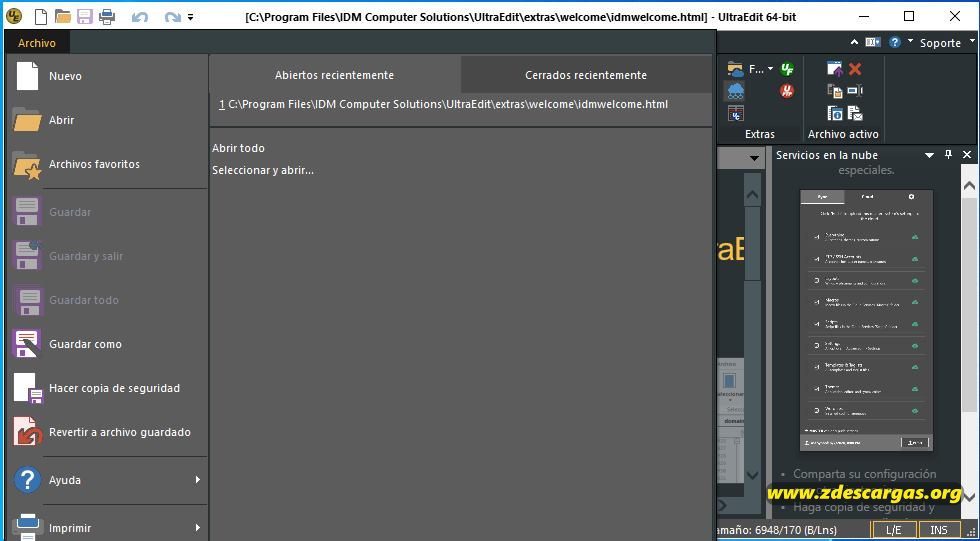This screenshot has width=980, height=541.
Task: Click the layout selector icon near Soporte
Action: point(873,42)
